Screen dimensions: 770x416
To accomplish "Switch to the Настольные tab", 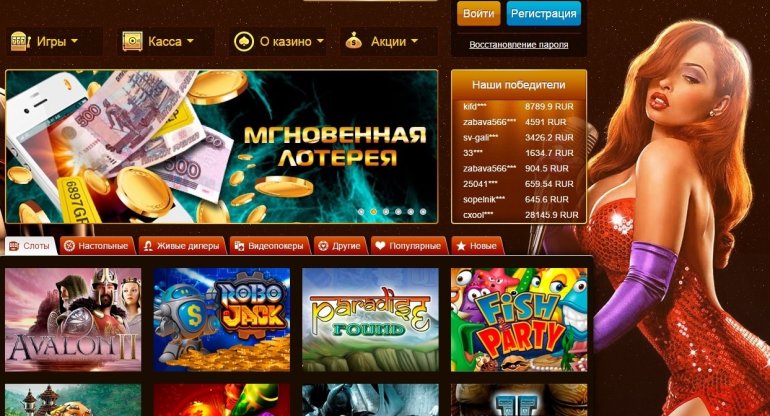I will tap(97, 246).
